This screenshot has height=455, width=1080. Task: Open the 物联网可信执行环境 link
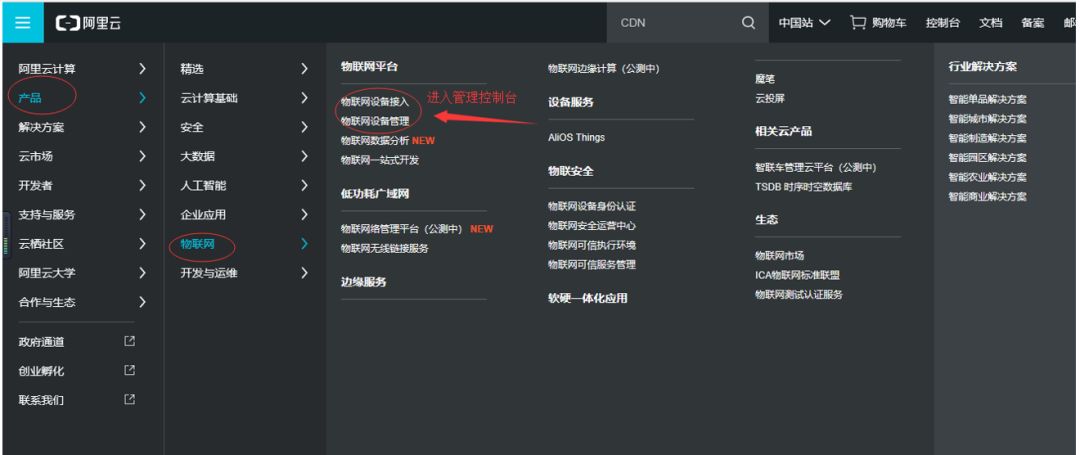coord(592,245)
